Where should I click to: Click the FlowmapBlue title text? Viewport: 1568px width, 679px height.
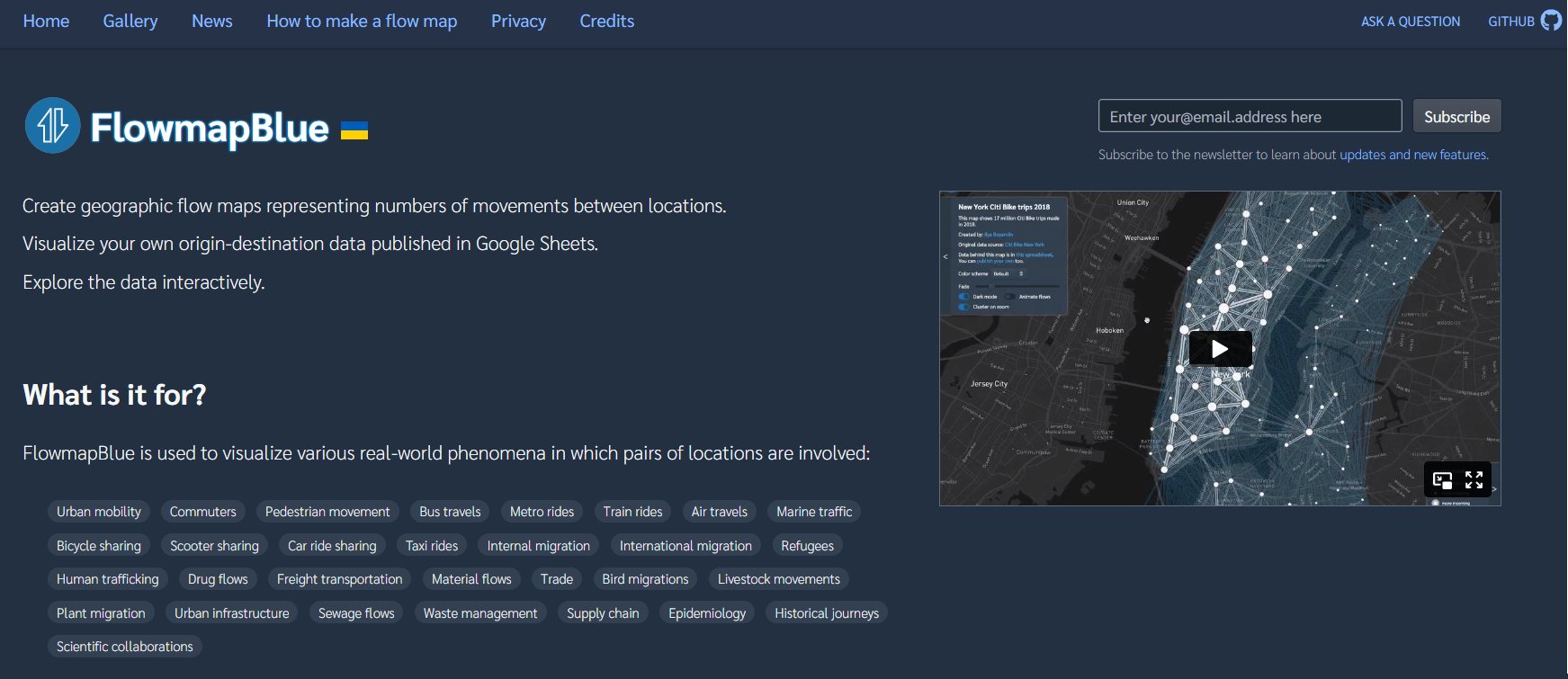point(210,129)
